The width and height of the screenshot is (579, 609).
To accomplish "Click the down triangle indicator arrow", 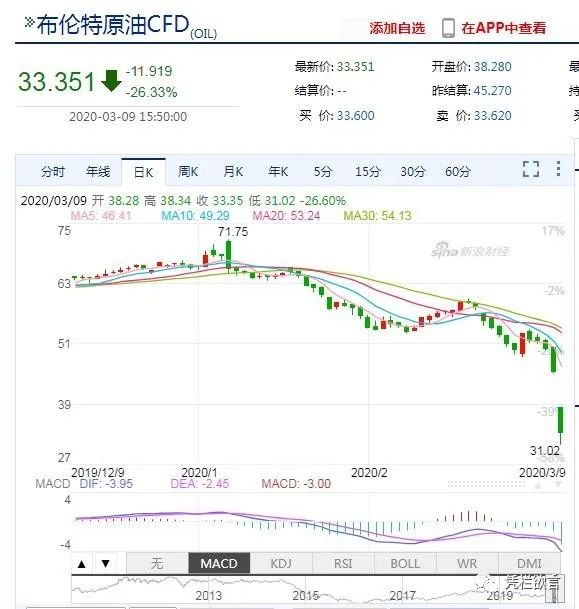I will [106, 564].
